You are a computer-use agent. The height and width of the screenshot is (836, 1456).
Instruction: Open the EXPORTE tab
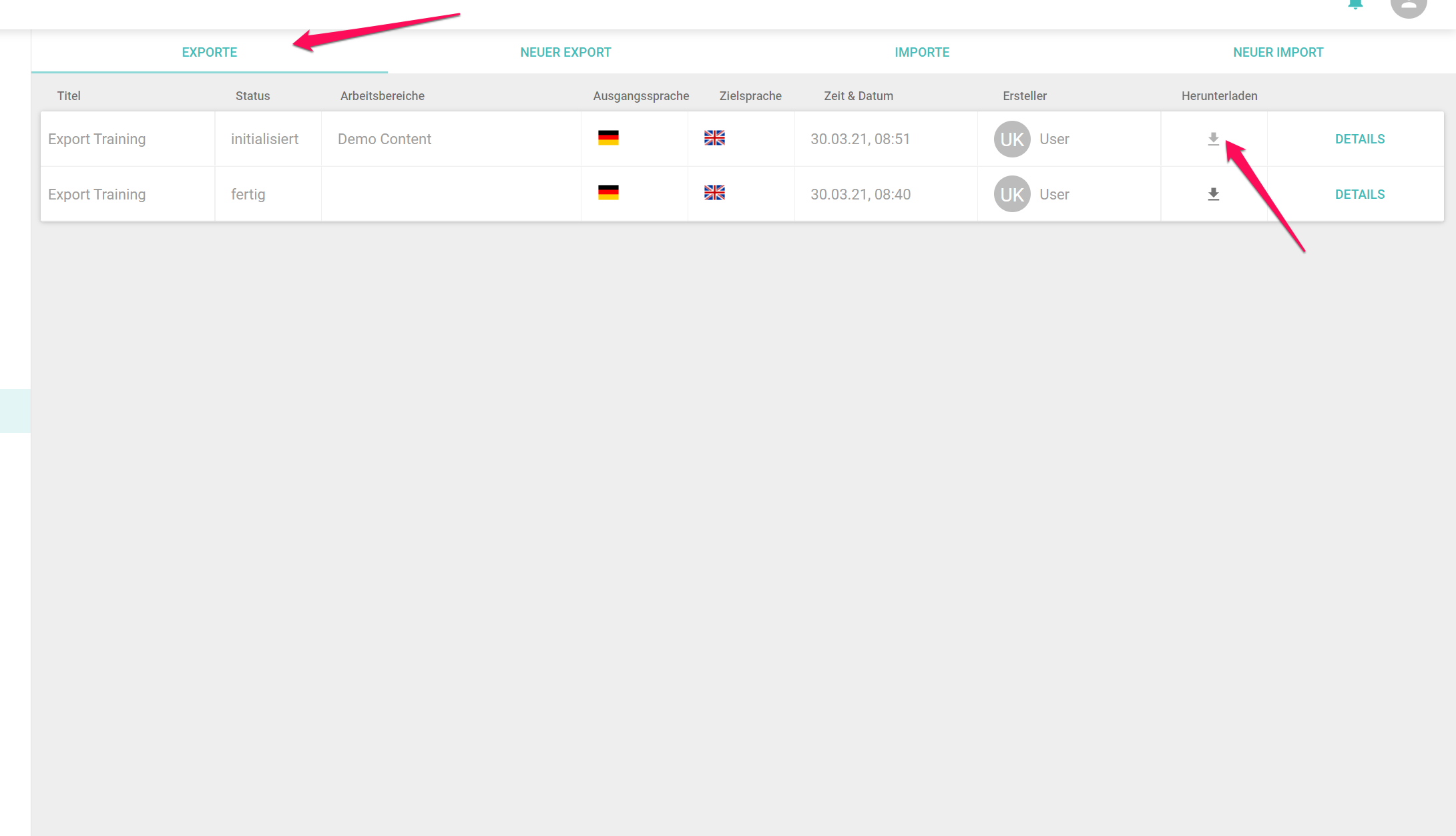click(209, 52)
